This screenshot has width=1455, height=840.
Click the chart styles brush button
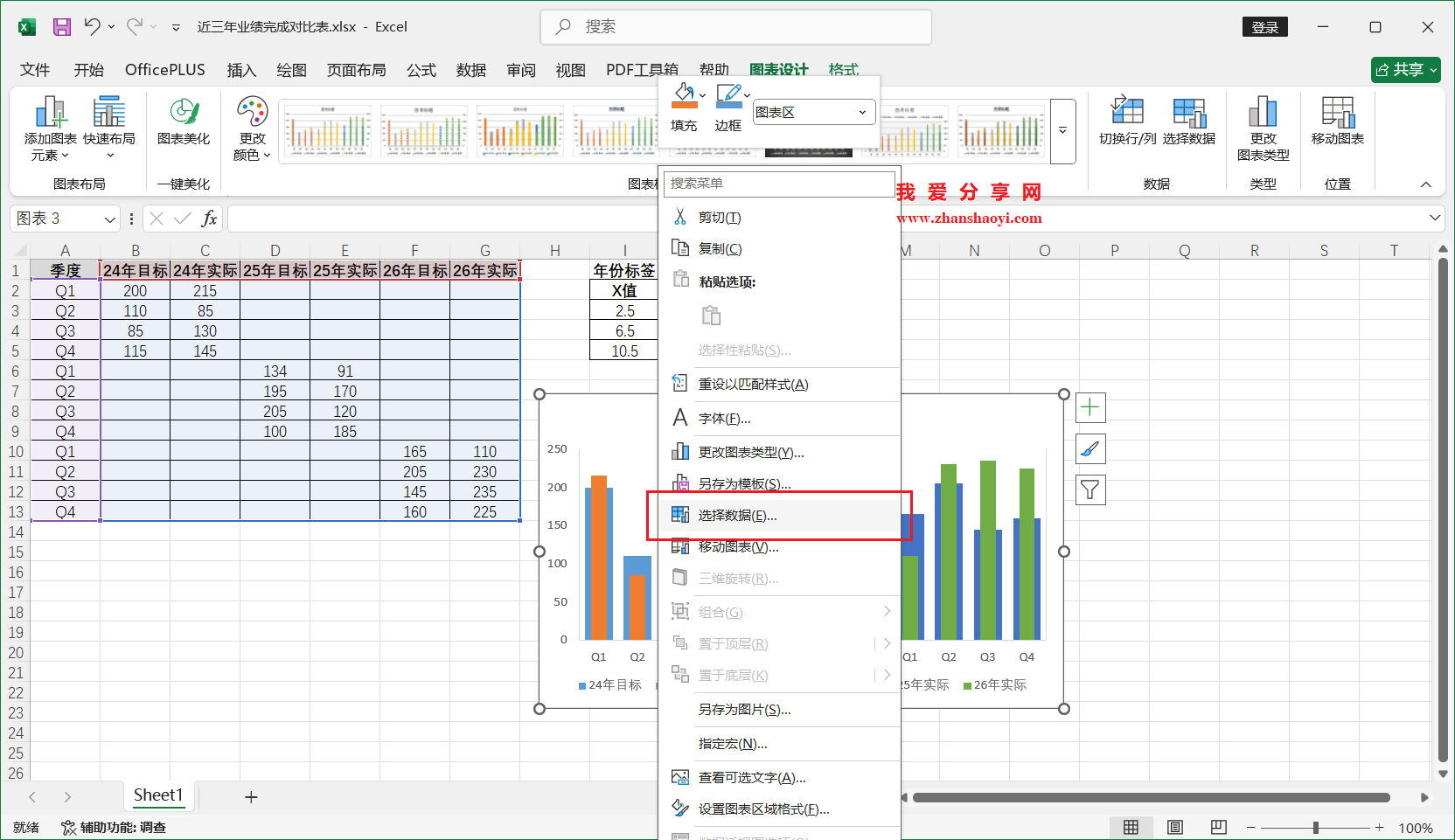tap(1090, 448)
